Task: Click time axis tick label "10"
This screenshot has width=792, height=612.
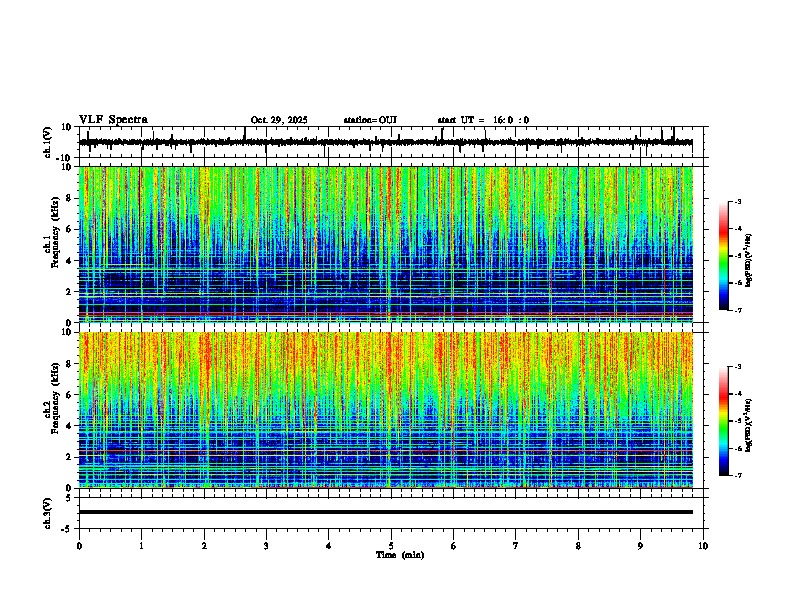Action: 703,546
